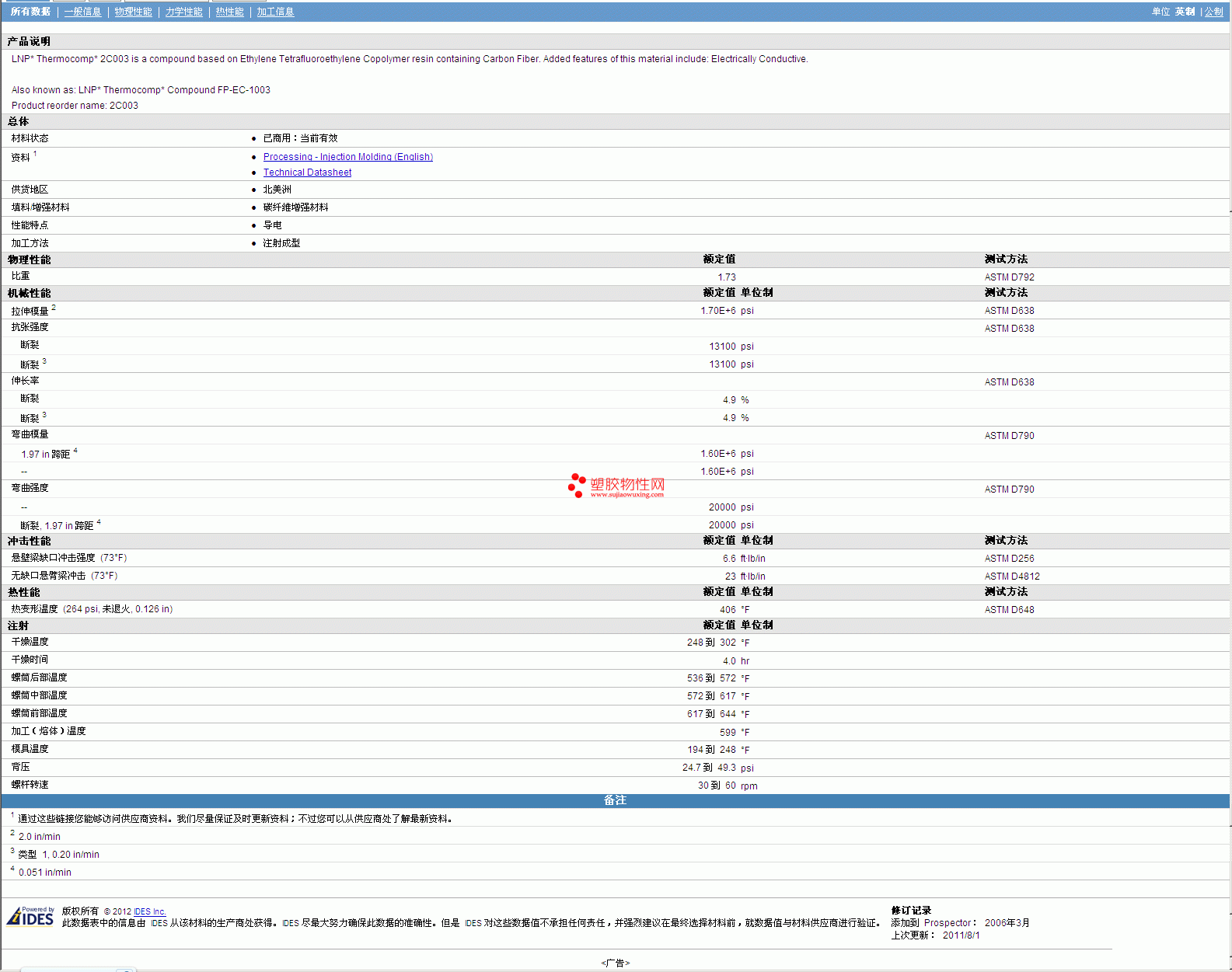The width and height of the screenshot is (1232, 972).
Task: Click the IDES Inc. copyright link
Action: click(x=149, y=911)
